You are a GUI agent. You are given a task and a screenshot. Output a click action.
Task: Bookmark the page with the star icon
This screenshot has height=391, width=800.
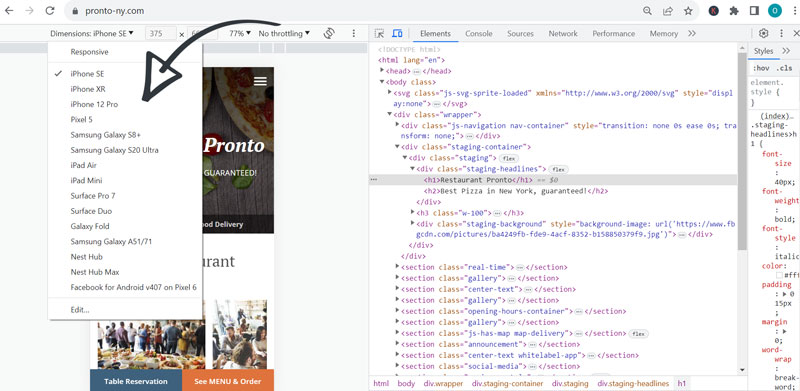[688, 11]
